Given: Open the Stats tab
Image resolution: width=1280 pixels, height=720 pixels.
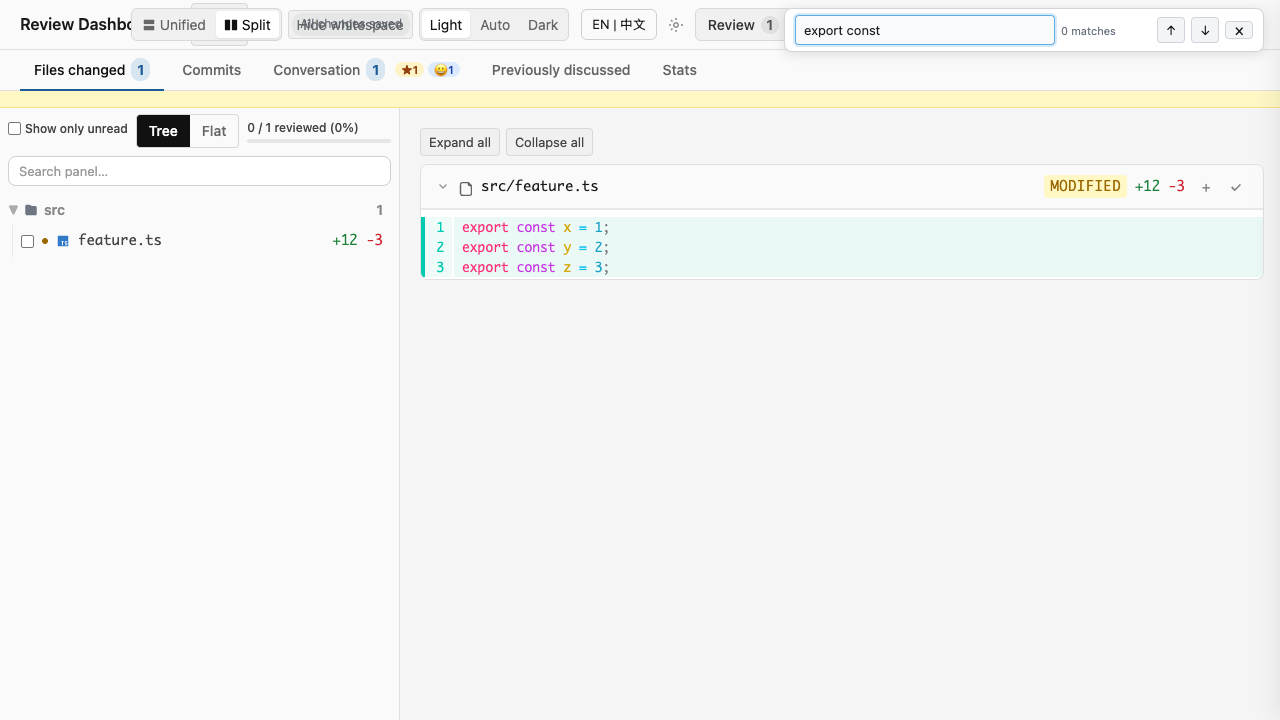Looking at the screenshot, I should (x=679, y=70).
